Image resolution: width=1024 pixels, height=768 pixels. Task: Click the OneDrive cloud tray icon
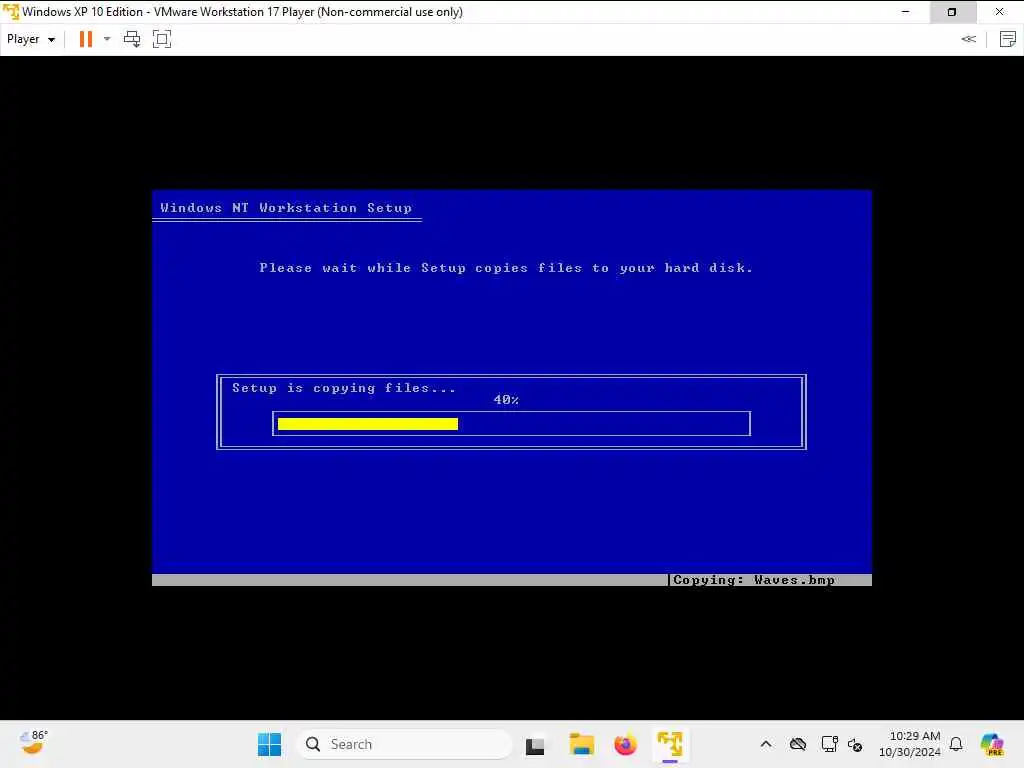pos(797,744)
